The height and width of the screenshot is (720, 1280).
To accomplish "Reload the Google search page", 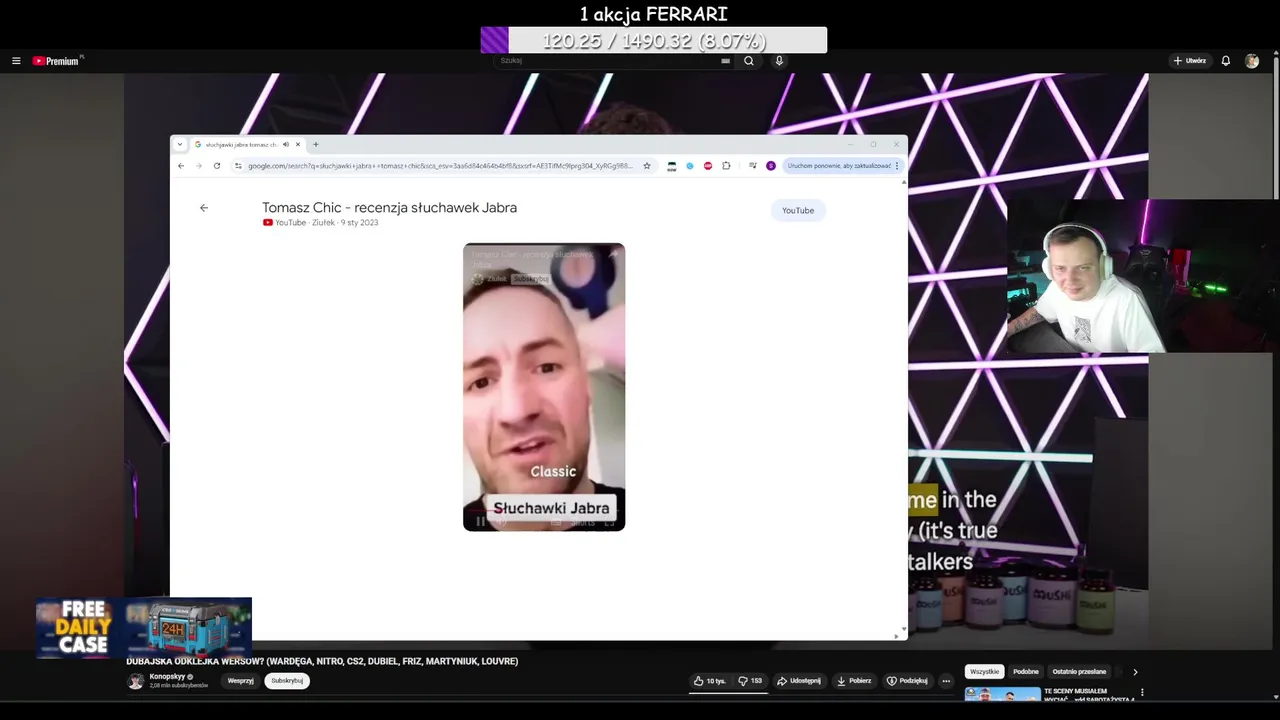I will [x=217, y=166].
